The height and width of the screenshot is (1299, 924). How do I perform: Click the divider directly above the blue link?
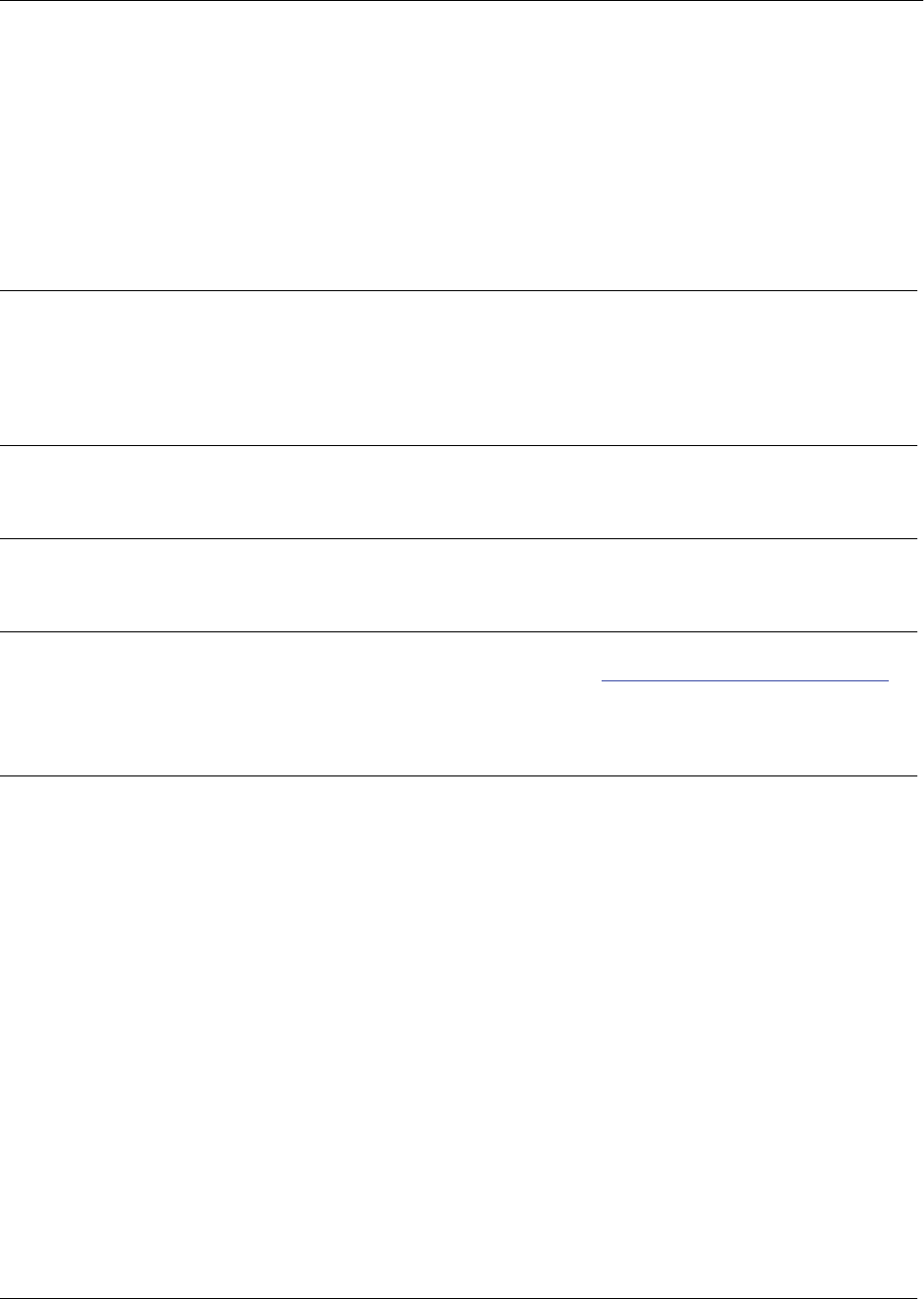(x=462, y=631)
